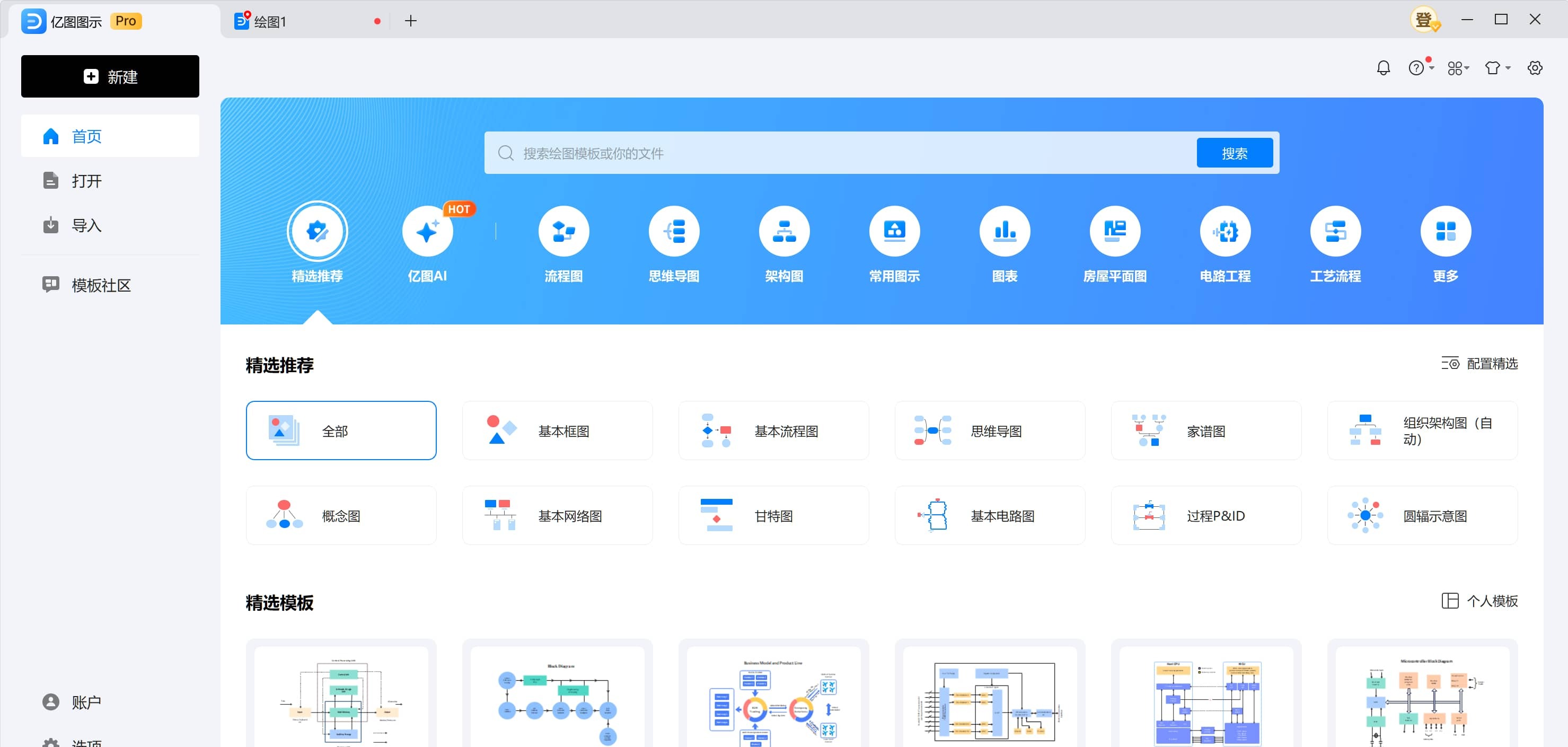
Task: Open the notification bell icon
Action: coord(1384,67)
